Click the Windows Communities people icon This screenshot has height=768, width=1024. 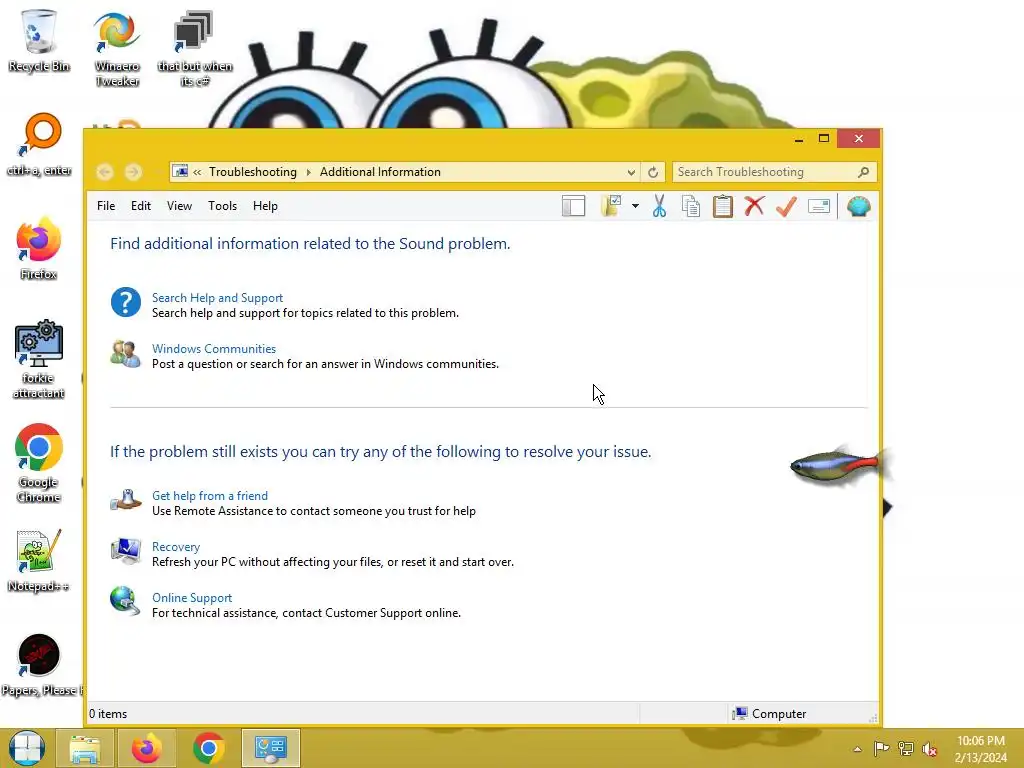pyautogui.click(x=125, y=353)
